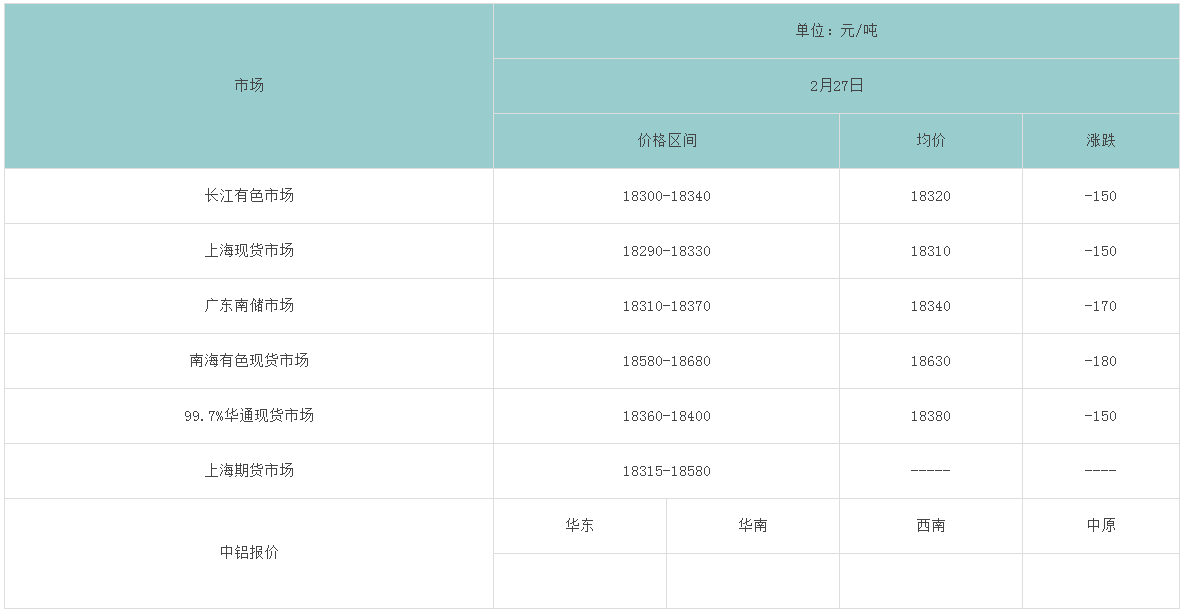Click the 中铝报价 row label

click(x=249, y=553)
